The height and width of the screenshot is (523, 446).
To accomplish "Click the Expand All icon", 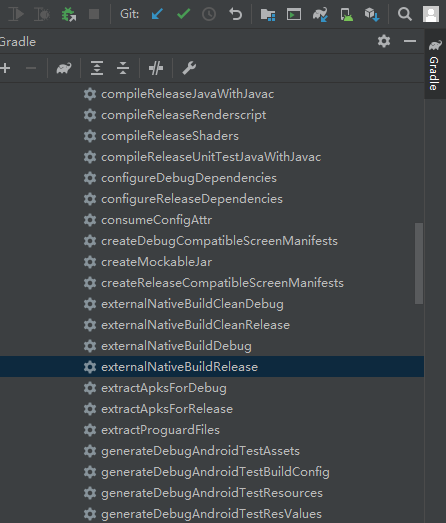I will [x=97, y=68].
